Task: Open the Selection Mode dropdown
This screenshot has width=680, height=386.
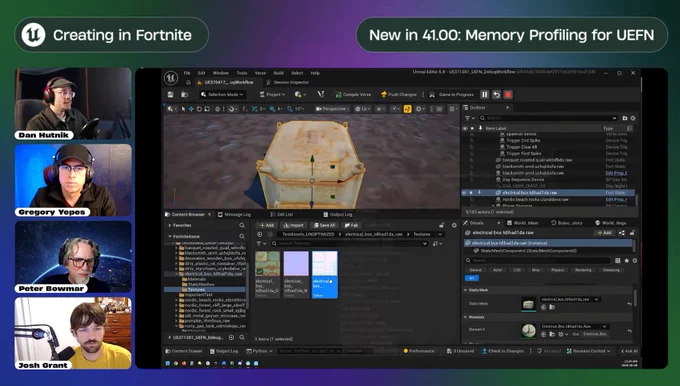Action: [222, 95]
